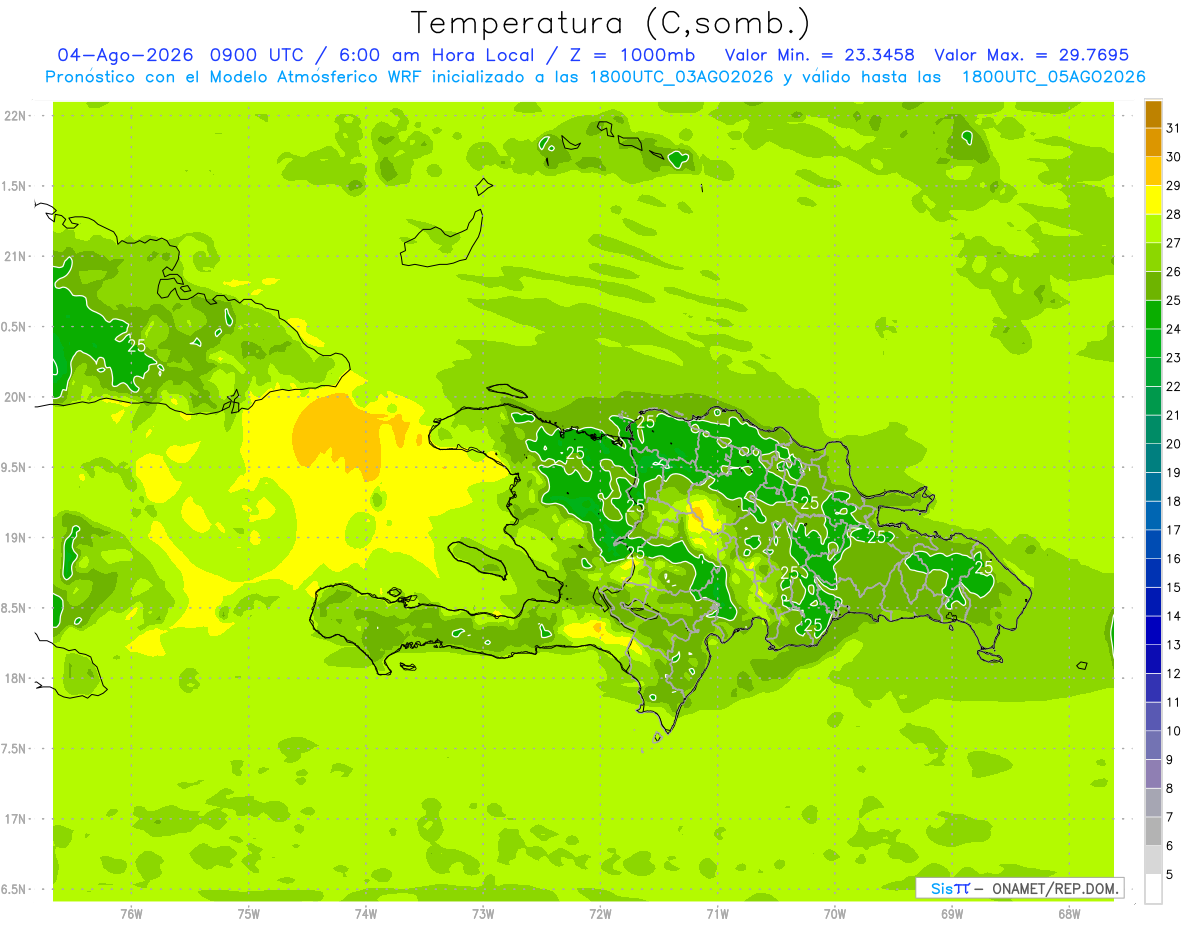Click the '1800UTC_05AGO2026' valid-until time
The height and width of the screenshot is (927, 1200).
1053,77
